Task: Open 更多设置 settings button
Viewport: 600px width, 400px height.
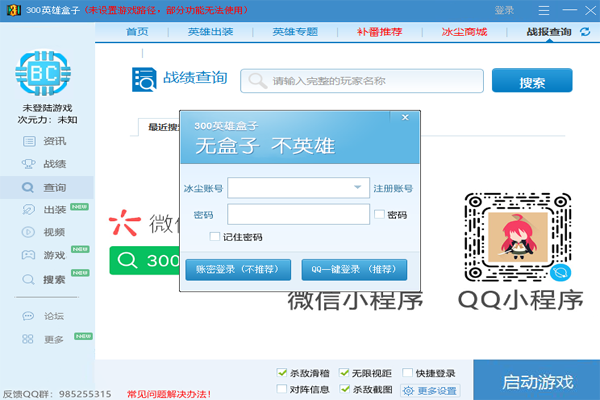Action: coord(430,390)
